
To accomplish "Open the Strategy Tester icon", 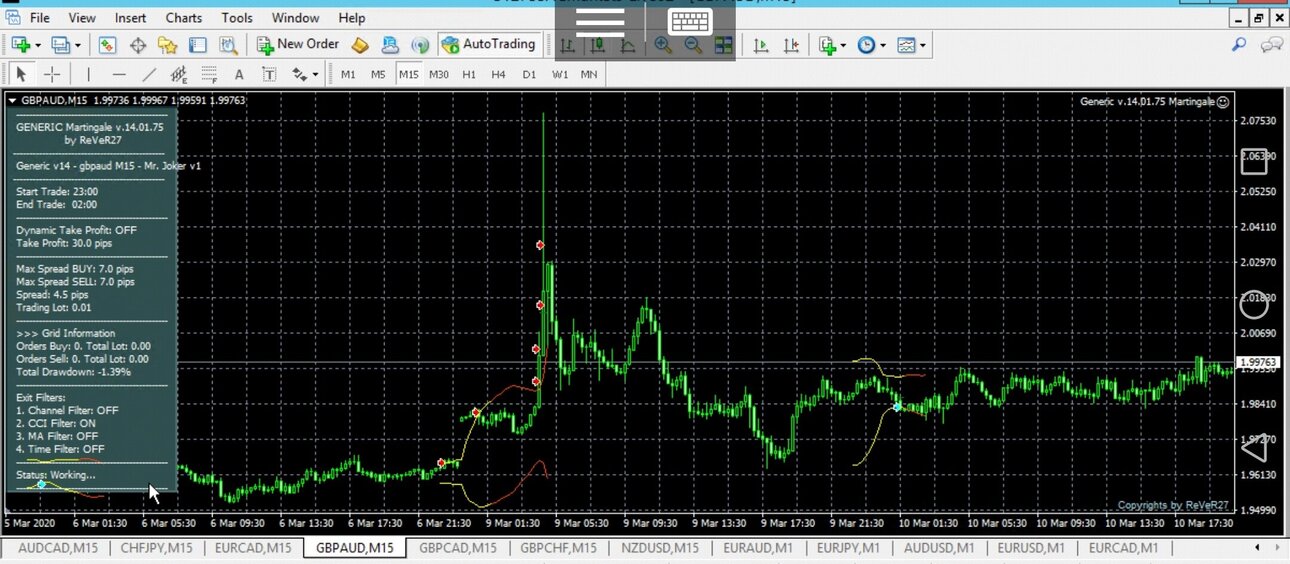I will [x=228, y=45].
